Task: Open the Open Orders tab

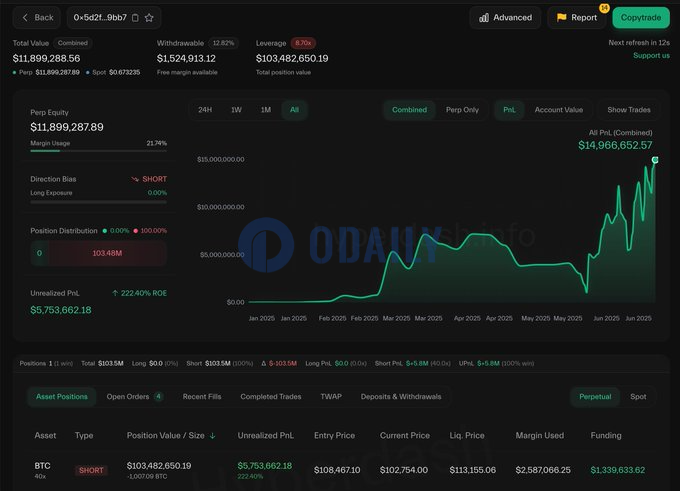Action: pyautogui.click(x=134, y=396)
